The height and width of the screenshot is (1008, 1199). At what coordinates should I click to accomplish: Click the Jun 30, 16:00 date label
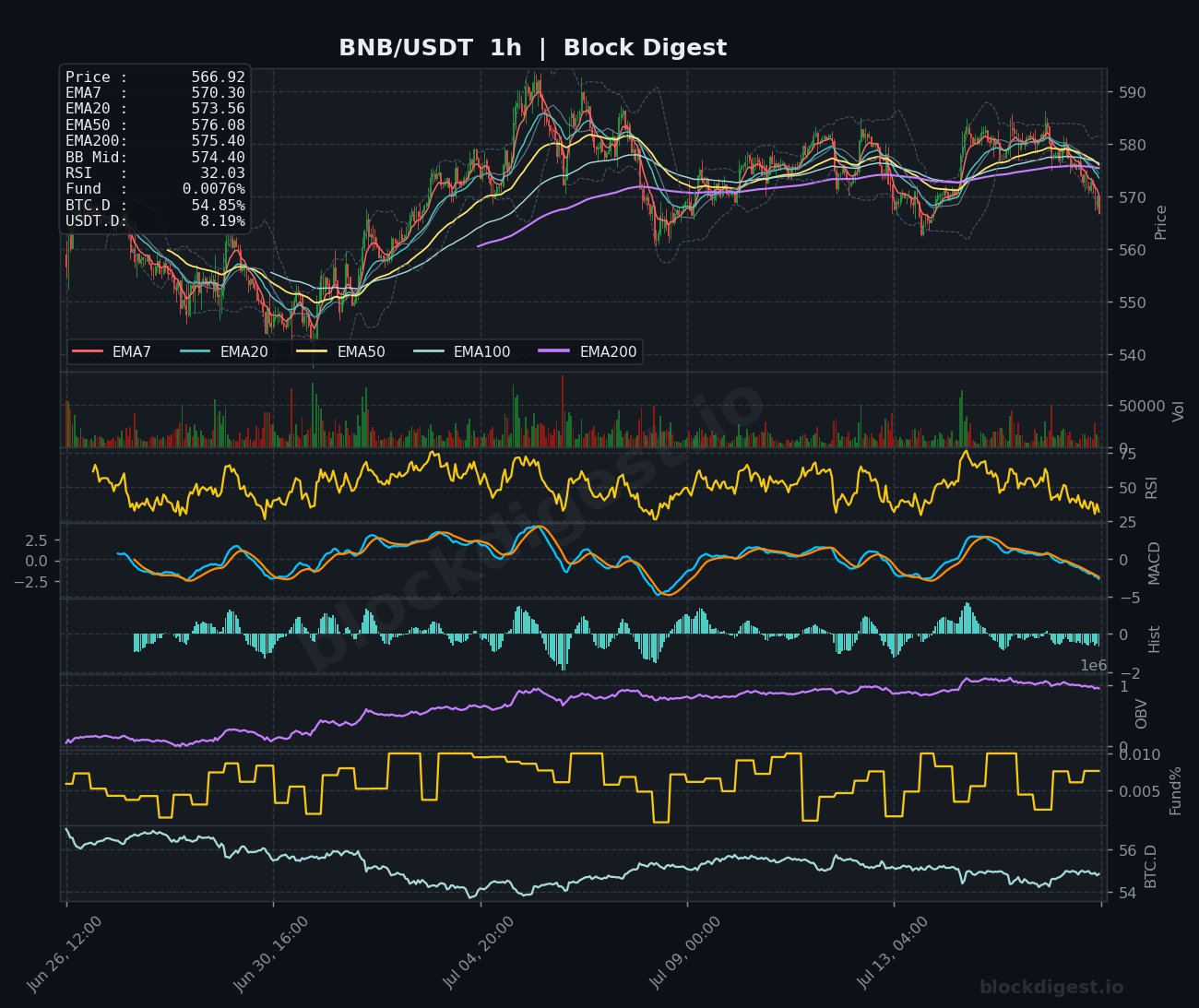(271, 955)
